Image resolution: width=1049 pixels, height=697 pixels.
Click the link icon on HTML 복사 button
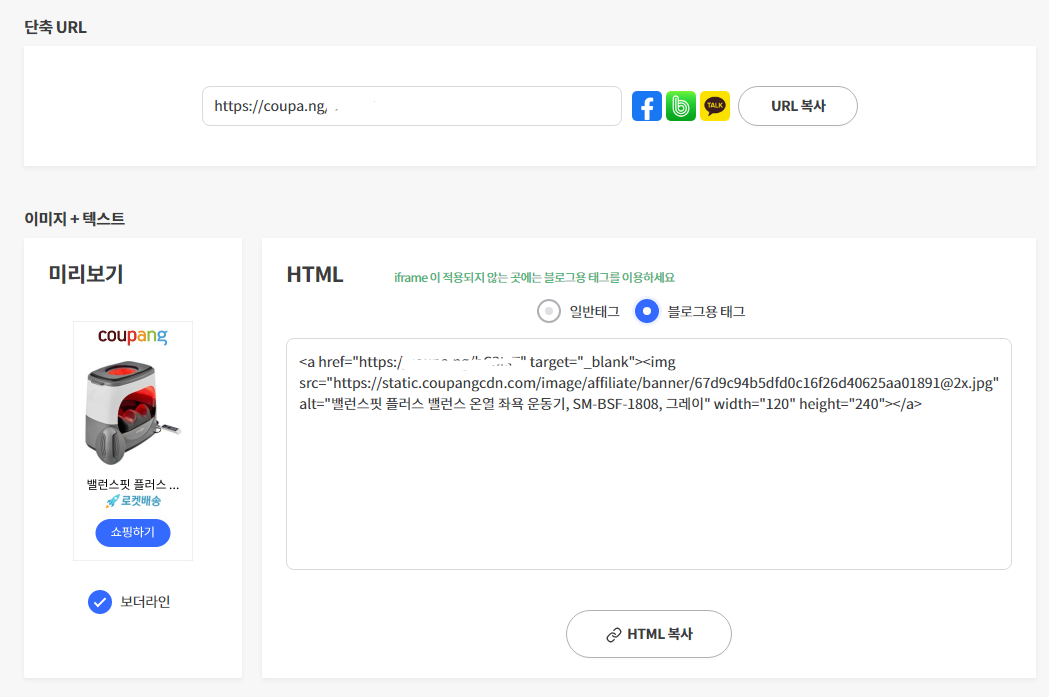tap(613, 635)
